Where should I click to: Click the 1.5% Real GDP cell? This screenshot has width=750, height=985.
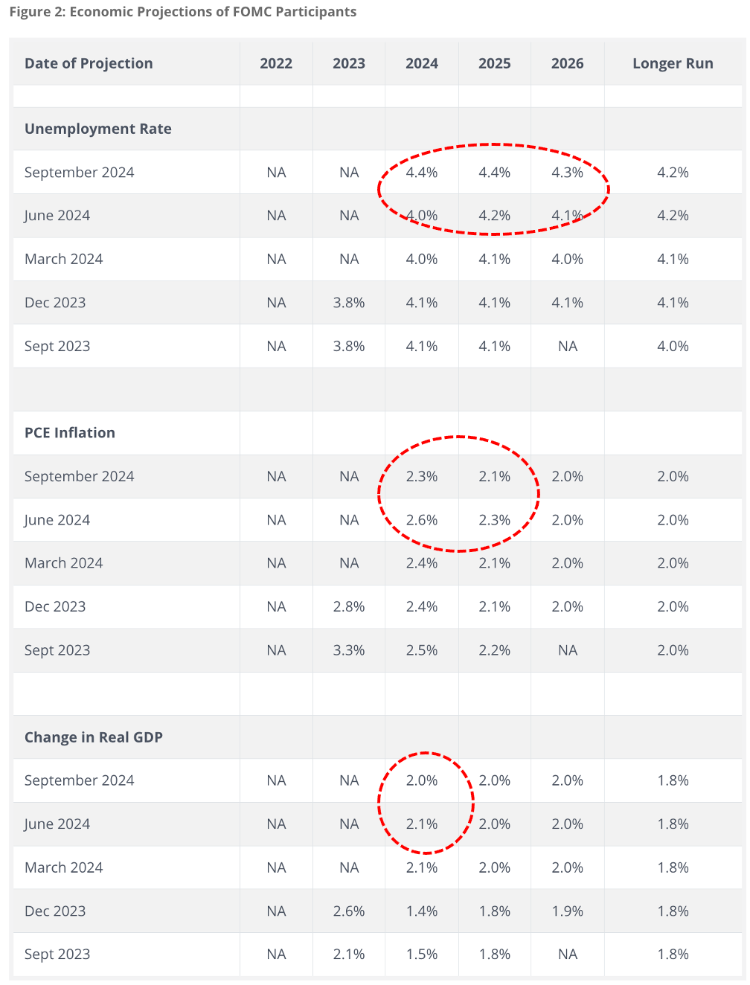pyautogui.click(x=422, y=954)
